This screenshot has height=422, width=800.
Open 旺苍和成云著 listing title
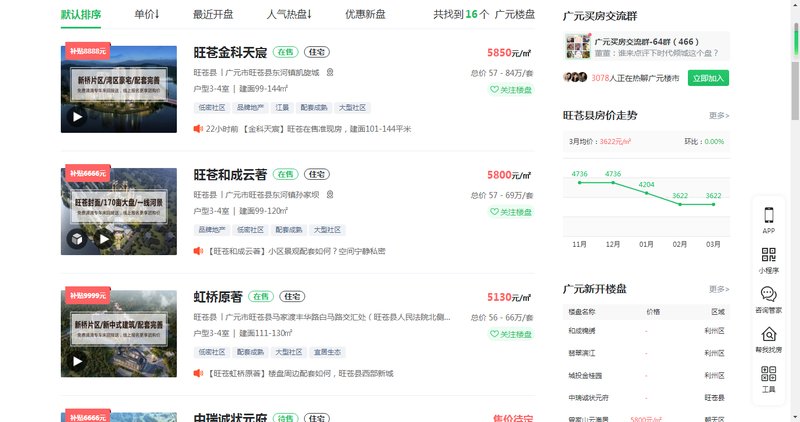pyautogui.click(x=230, y=175)
